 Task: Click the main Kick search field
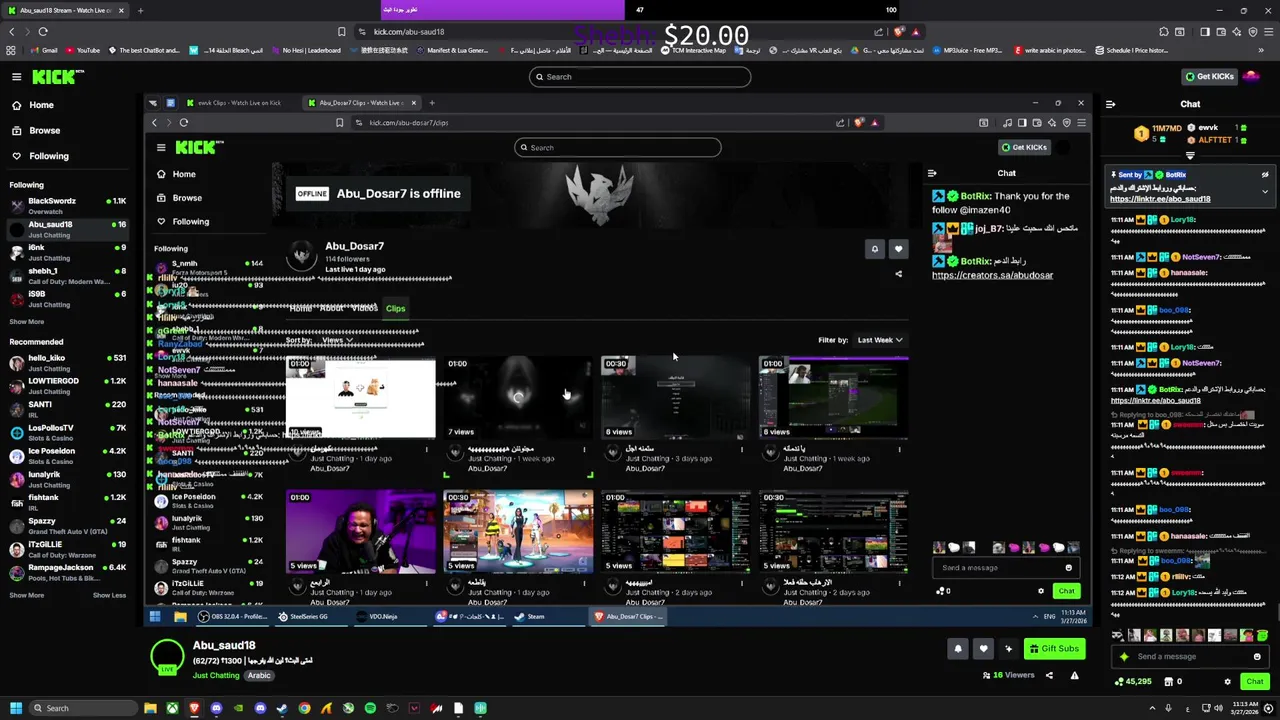[x=640, y=77]
